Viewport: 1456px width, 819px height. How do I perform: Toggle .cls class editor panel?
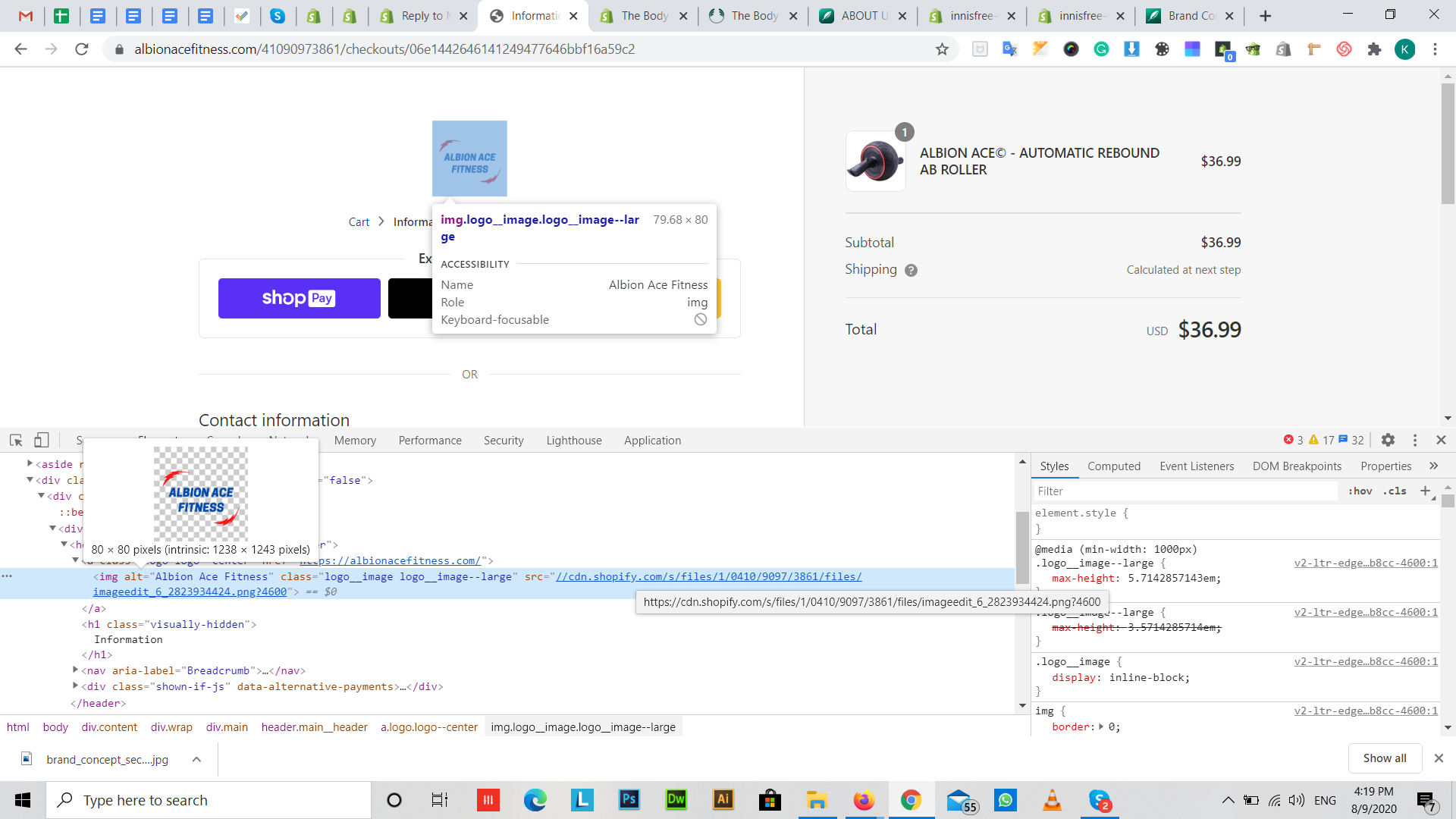(1395, 491)
